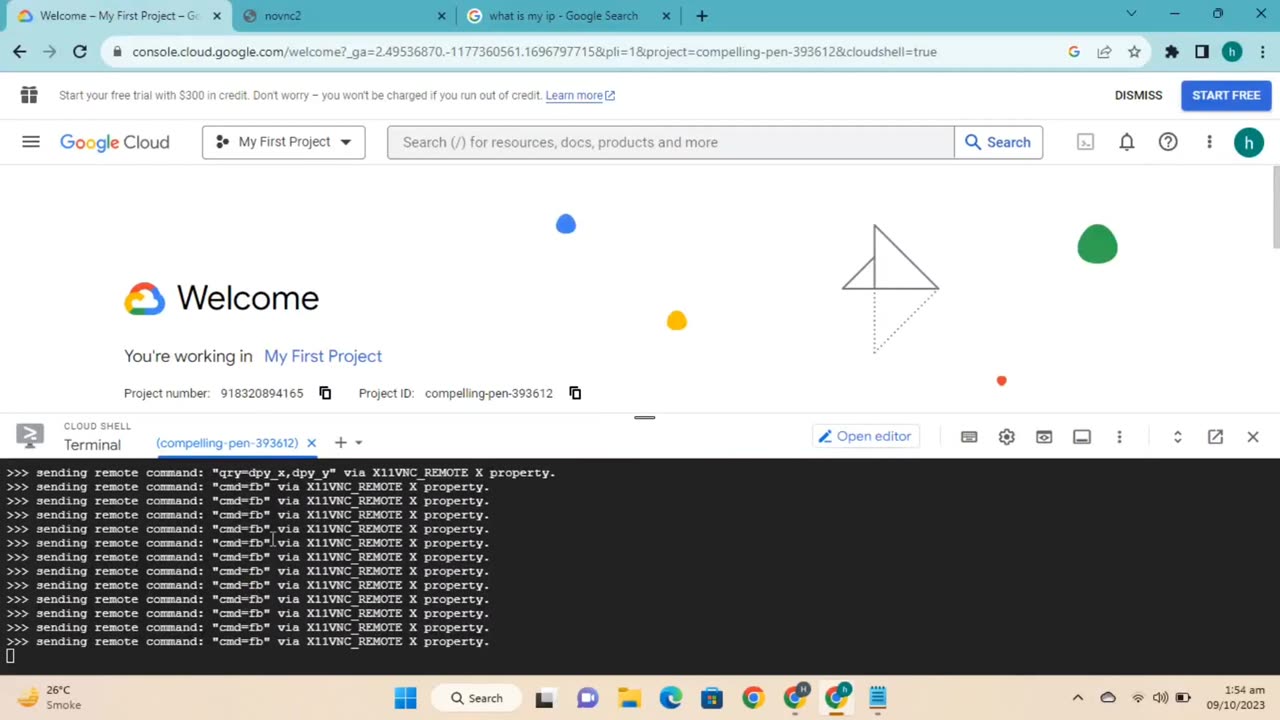Open the tab search dropdown
Viewport: 1280px width, 720px height.
[x=1131, y=14]
